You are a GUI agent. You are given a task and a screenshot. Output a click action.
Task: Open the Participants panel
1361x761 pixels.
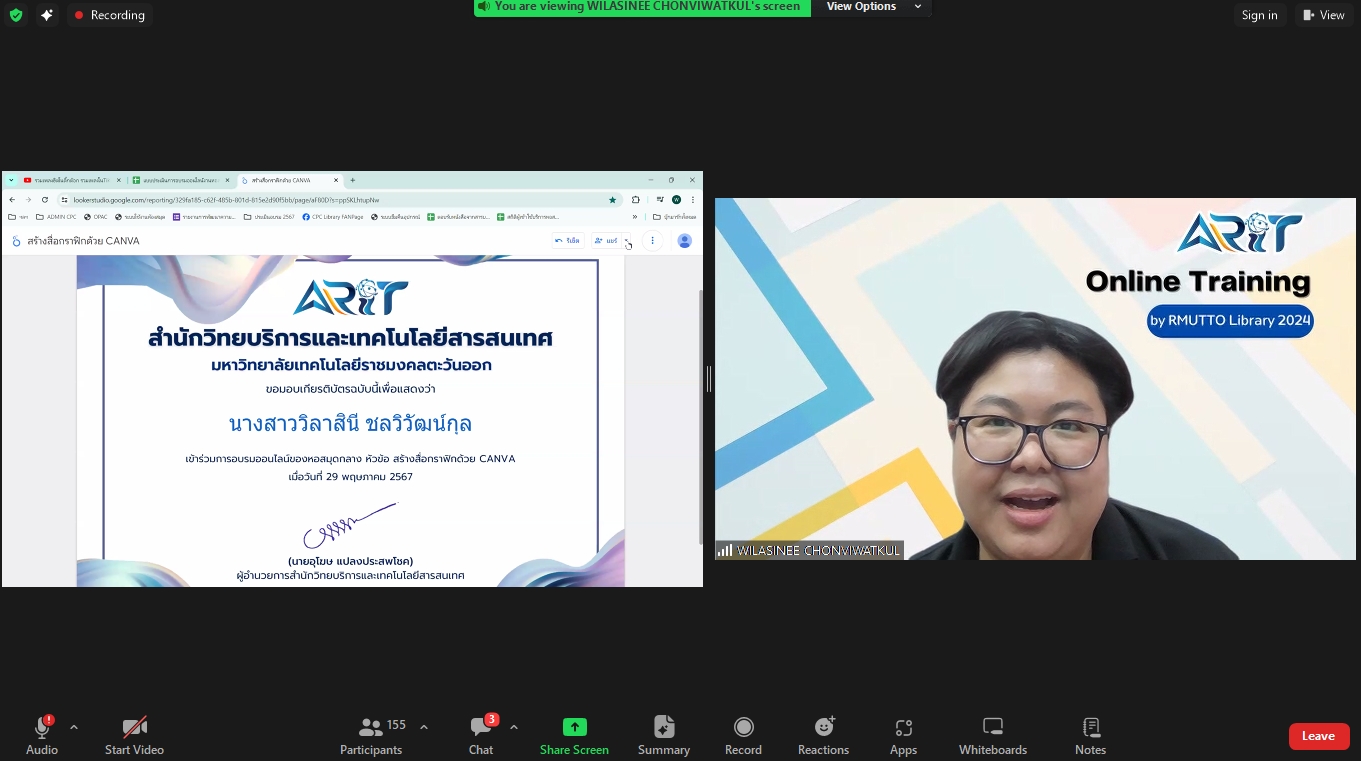pos(372,735)
